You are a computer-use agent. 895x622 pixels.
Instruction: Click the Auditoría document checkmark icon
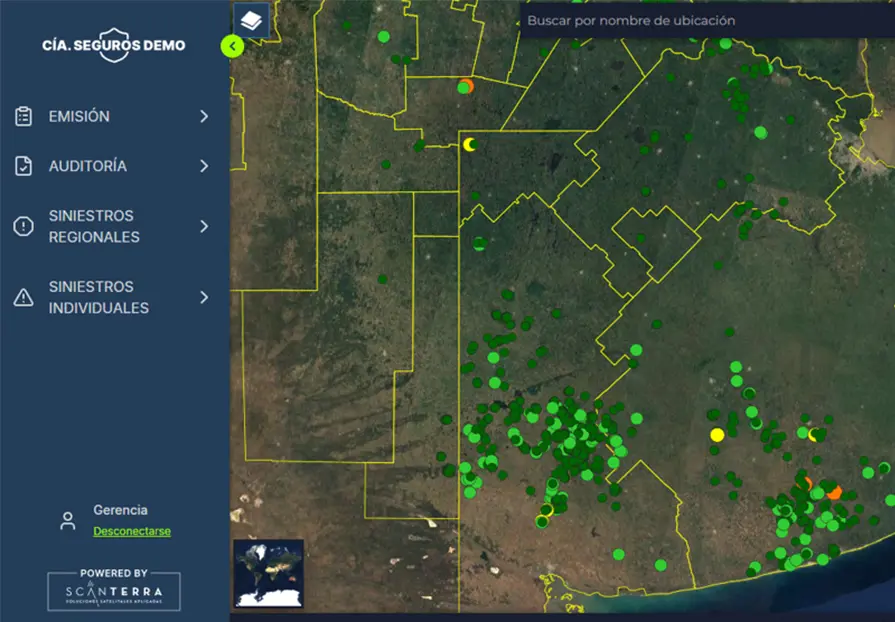(24, 166)
